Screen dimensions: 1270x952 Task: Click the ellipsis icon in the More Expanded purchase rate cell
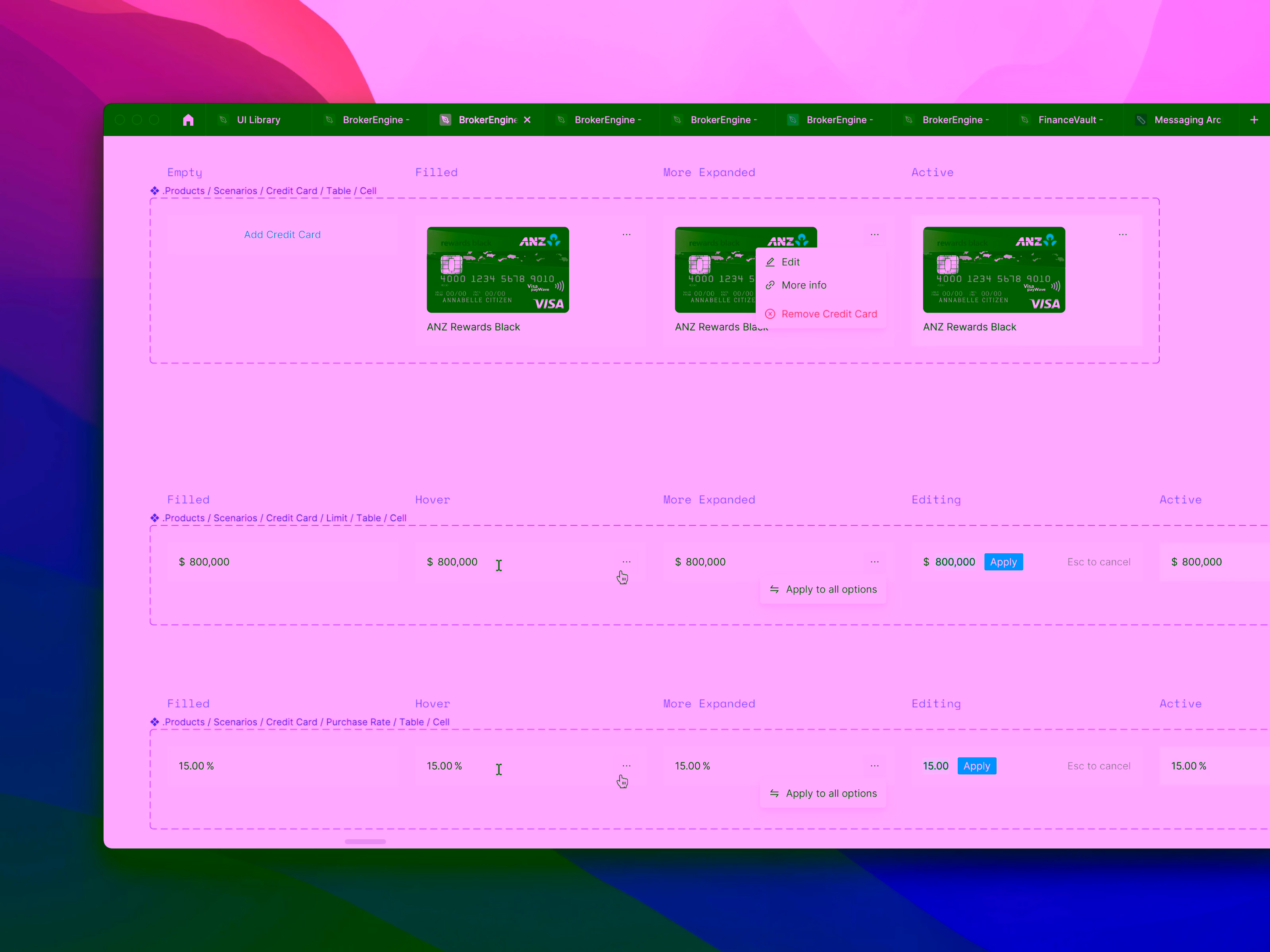click(x=874, y=766)
